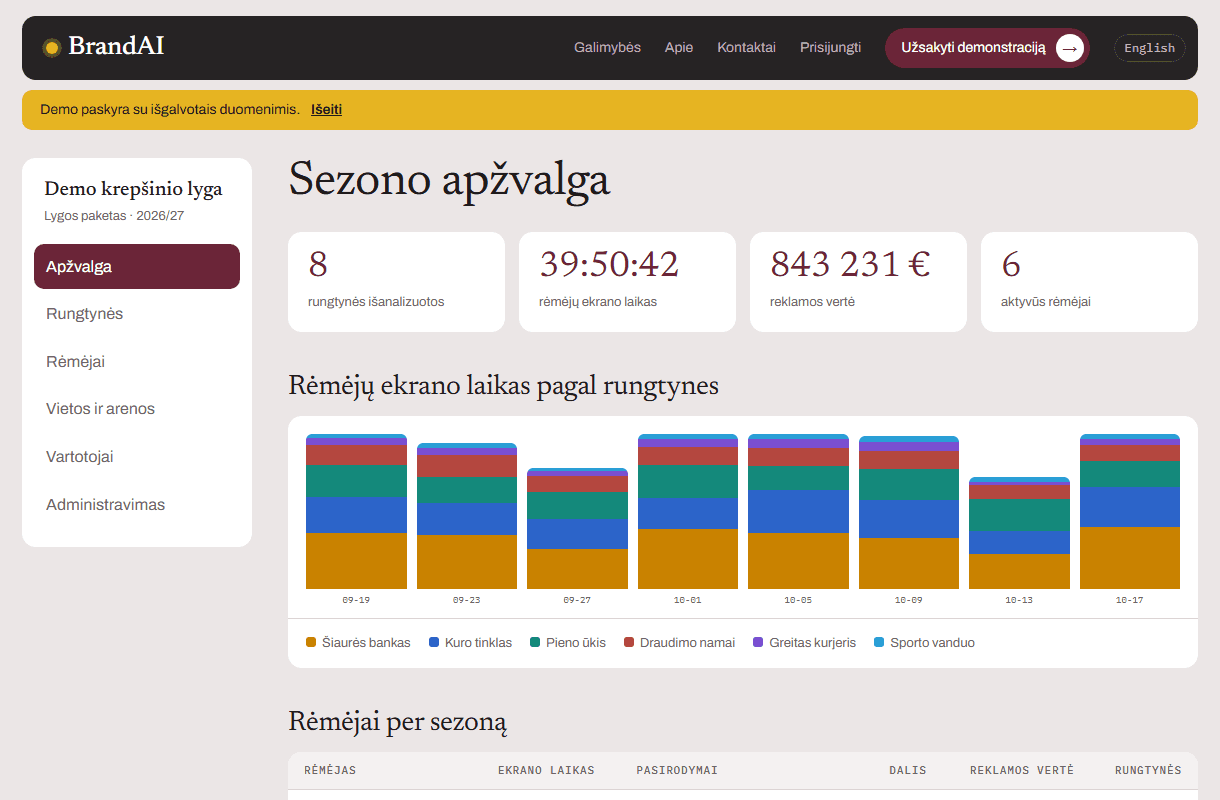1220x800 pixels.
Task: Click the 8 rungtynės išanalizuotos card
Action: tap(396, 282)
